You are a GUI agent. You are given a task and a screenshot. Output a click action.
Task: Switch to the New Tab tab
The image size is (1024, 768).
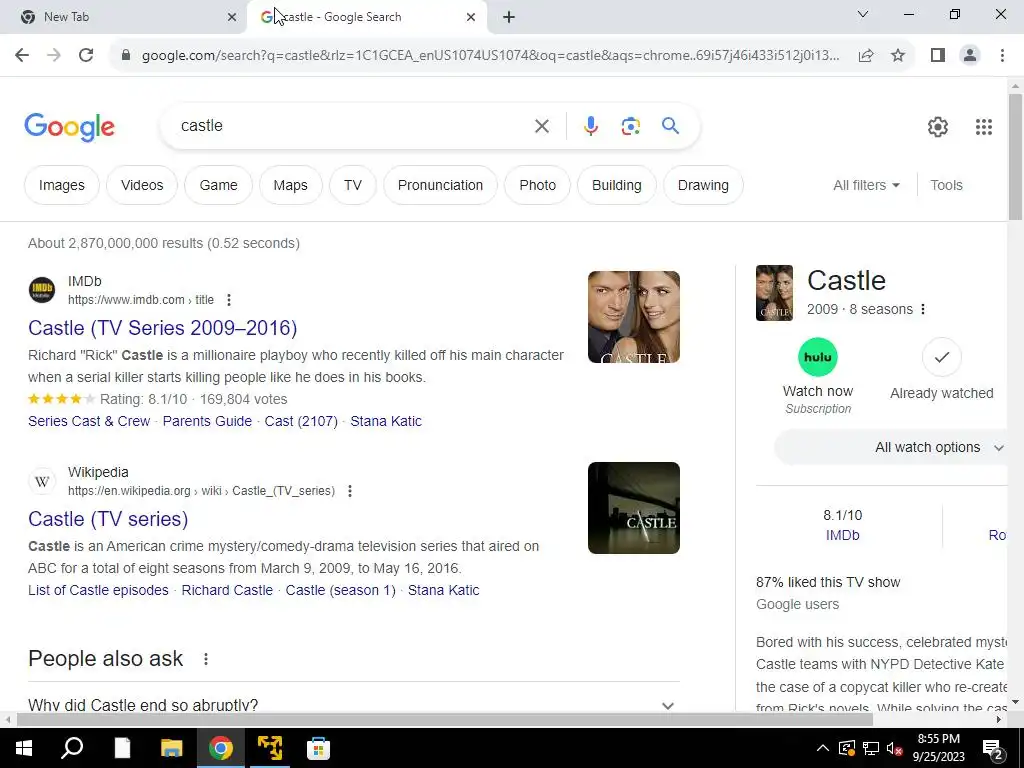pyautogui.click(x=123, y=17)
